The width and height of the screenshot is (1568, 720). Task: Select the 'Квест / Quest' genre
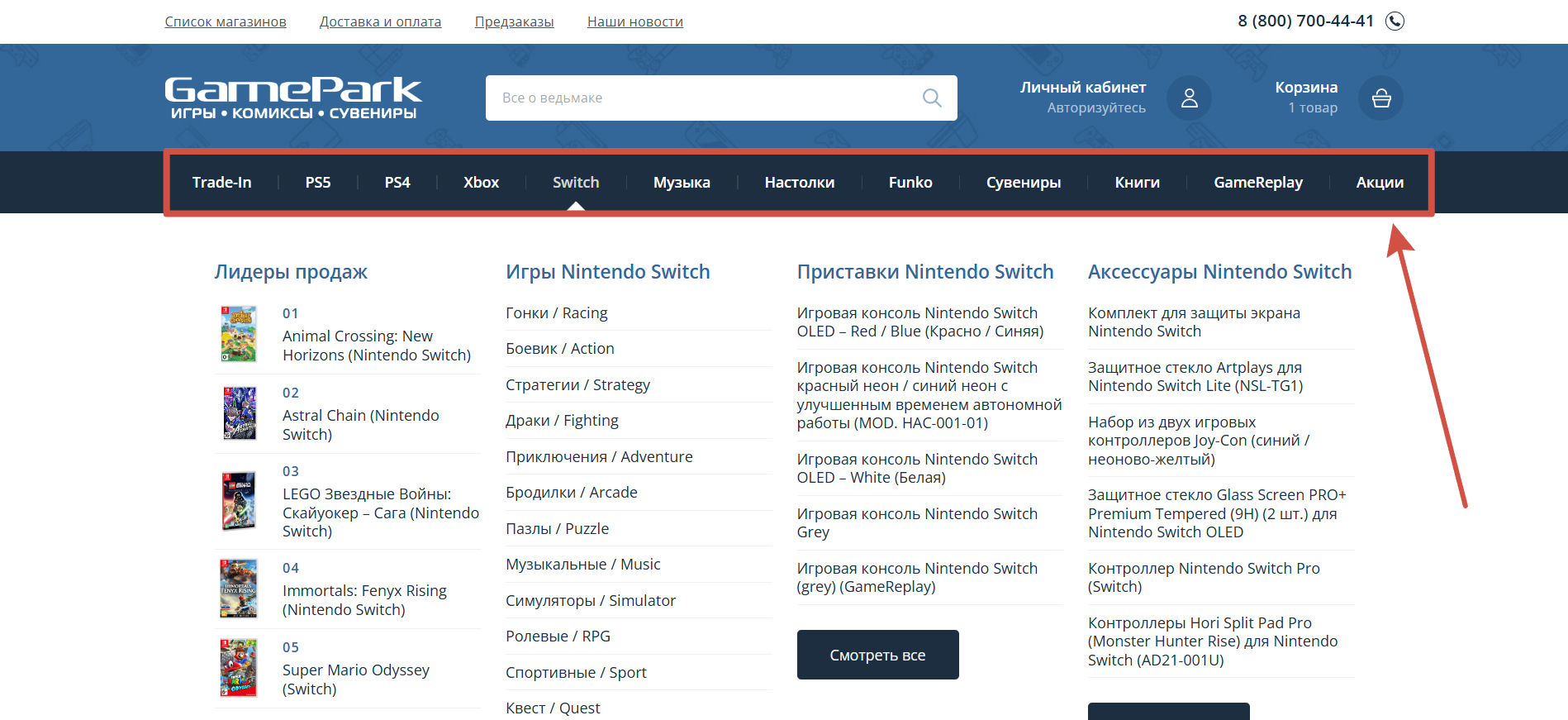[x=553, y=708]
